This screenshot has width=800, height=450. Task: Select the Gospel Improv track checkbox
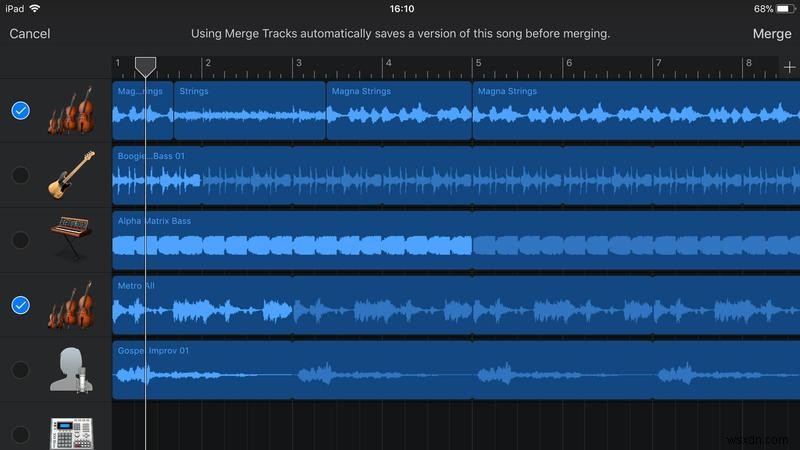point(20,370)
